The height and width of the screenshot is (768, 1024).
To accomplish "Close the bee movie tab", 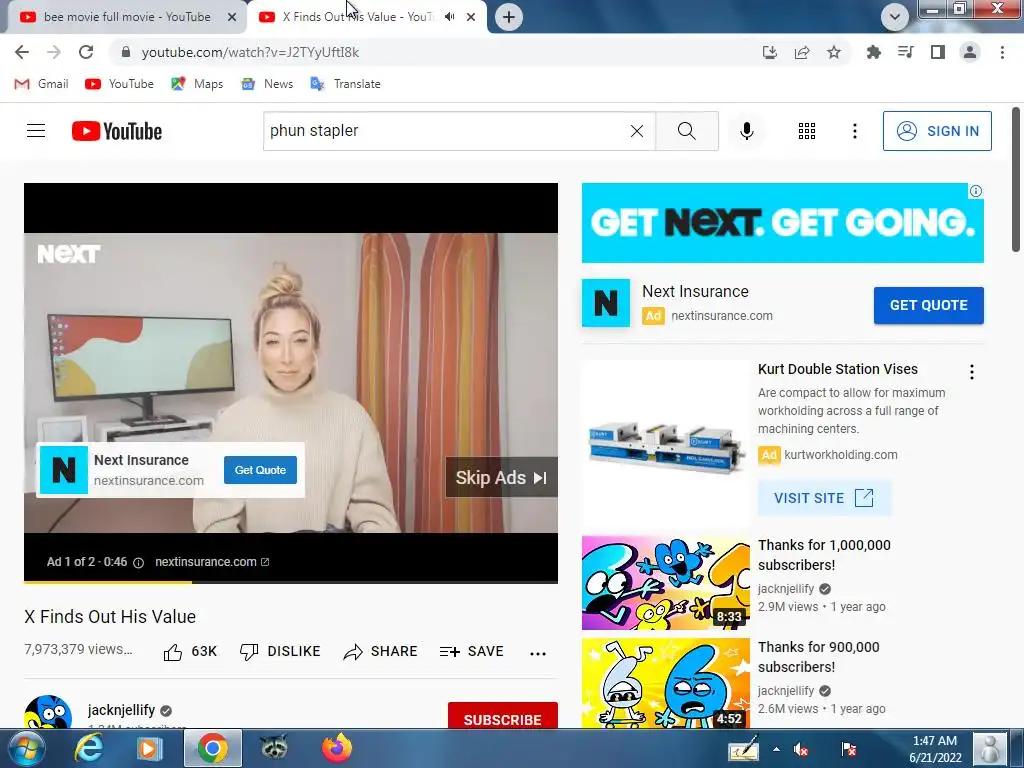I will tap(232, 18).
